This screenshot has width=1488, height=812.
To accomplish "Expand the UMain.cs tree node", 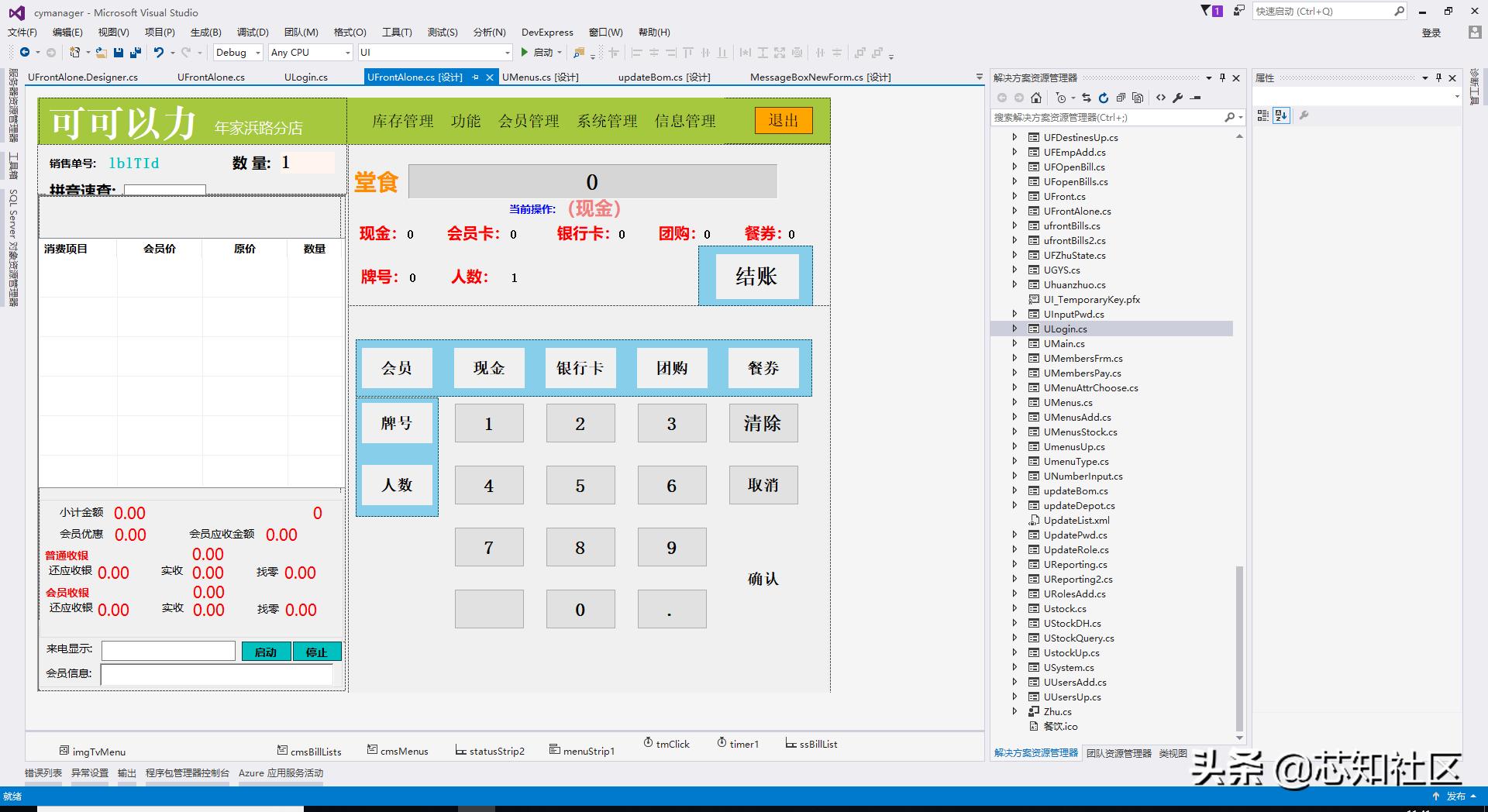I will point(1016,343).
